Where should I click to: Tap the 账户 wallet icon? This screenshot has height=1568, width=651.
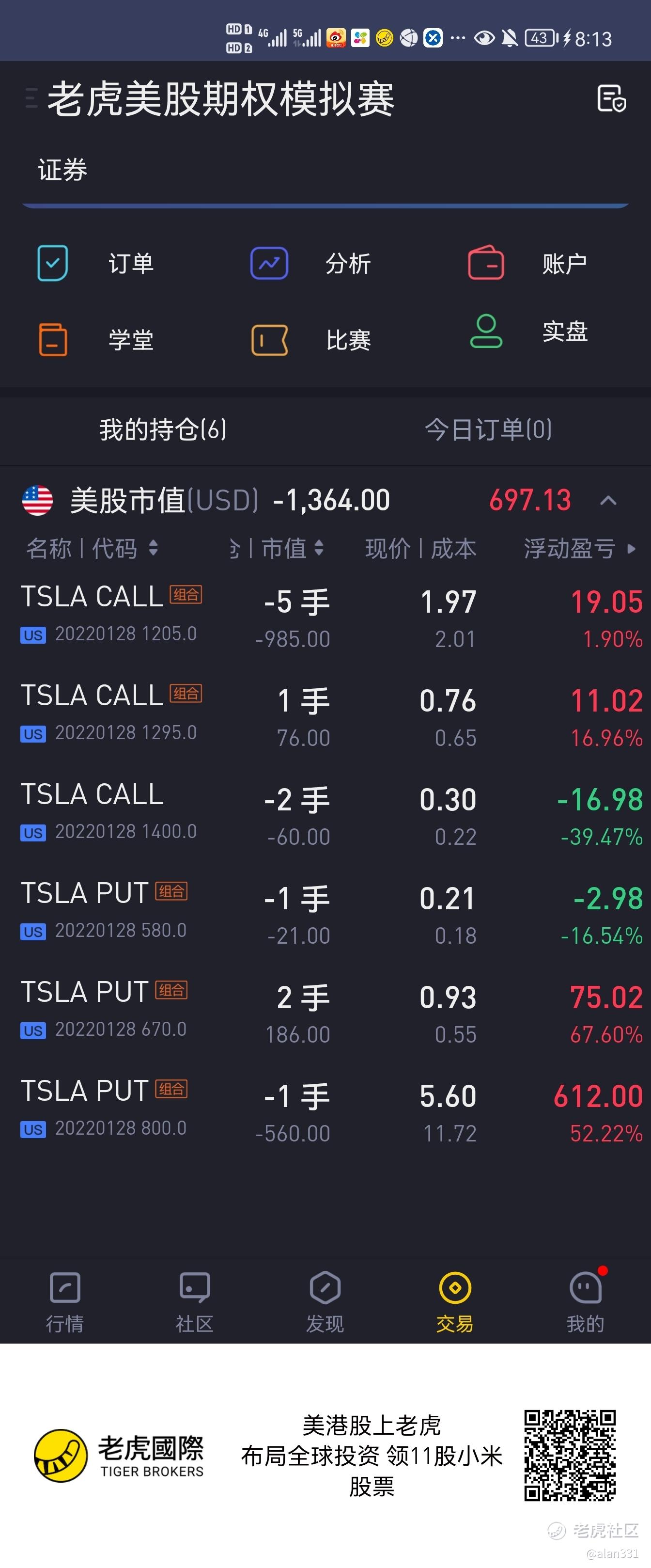coord(485,262)
